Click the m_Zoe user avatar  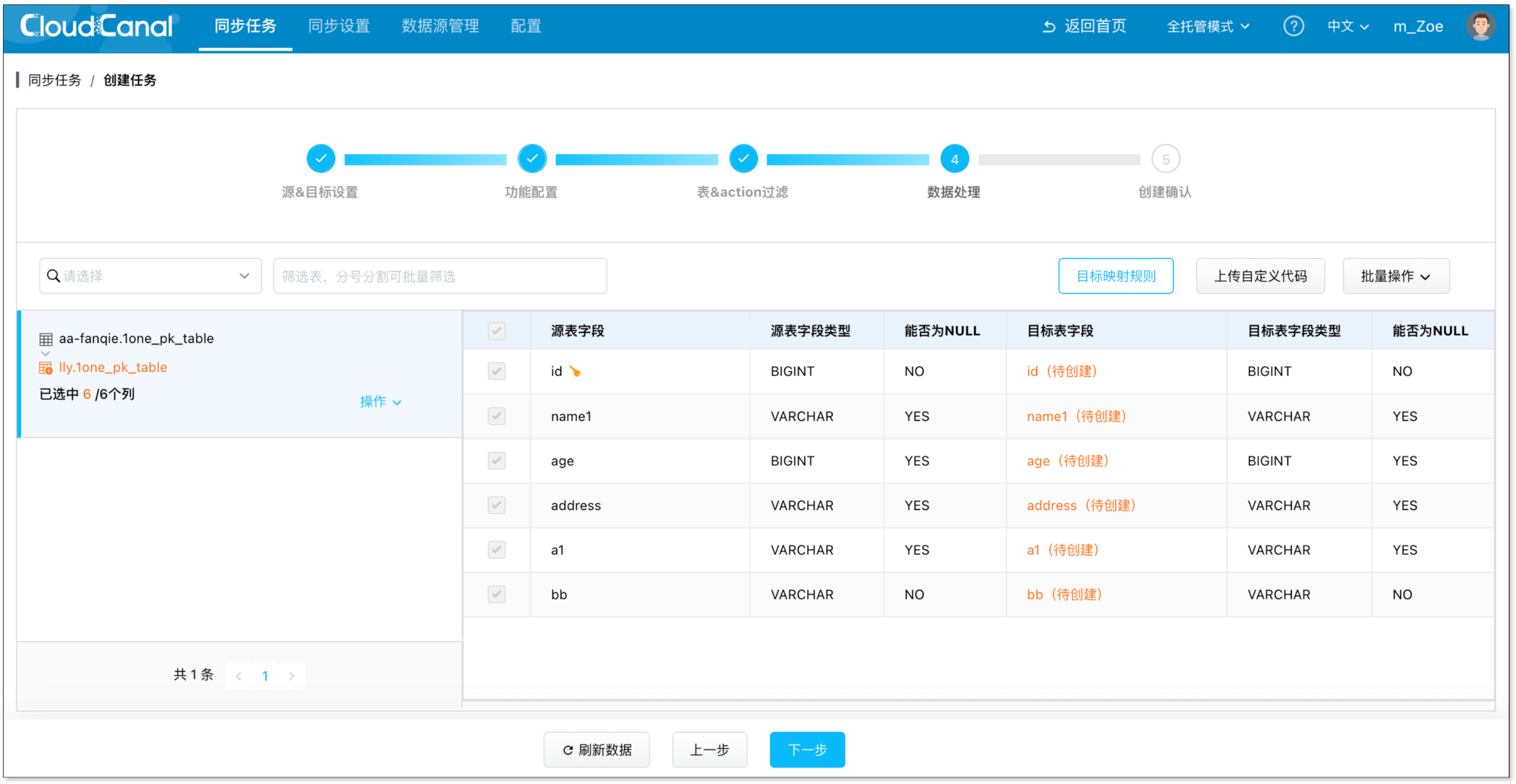coord(1481,26)
